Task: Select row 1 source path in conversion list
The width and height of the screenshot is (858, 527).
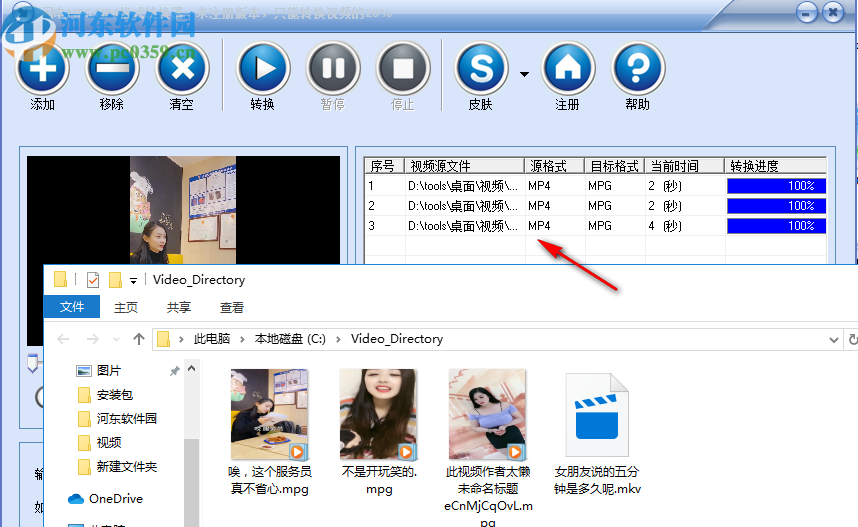Action: coord(463,186)
